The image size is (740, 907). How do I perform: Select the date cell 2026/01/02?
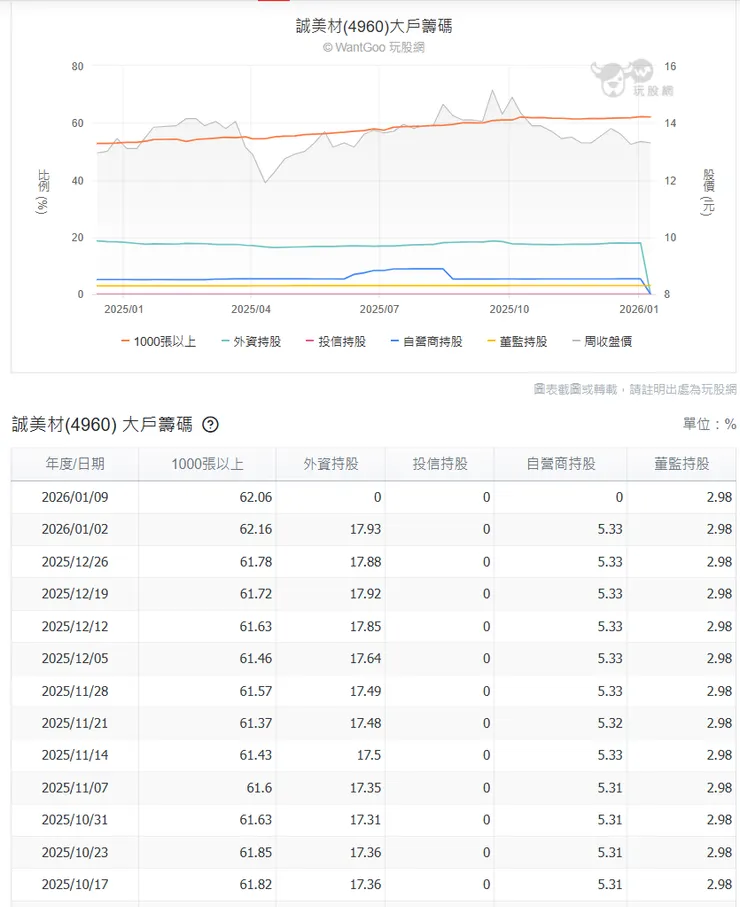[75, 529]
